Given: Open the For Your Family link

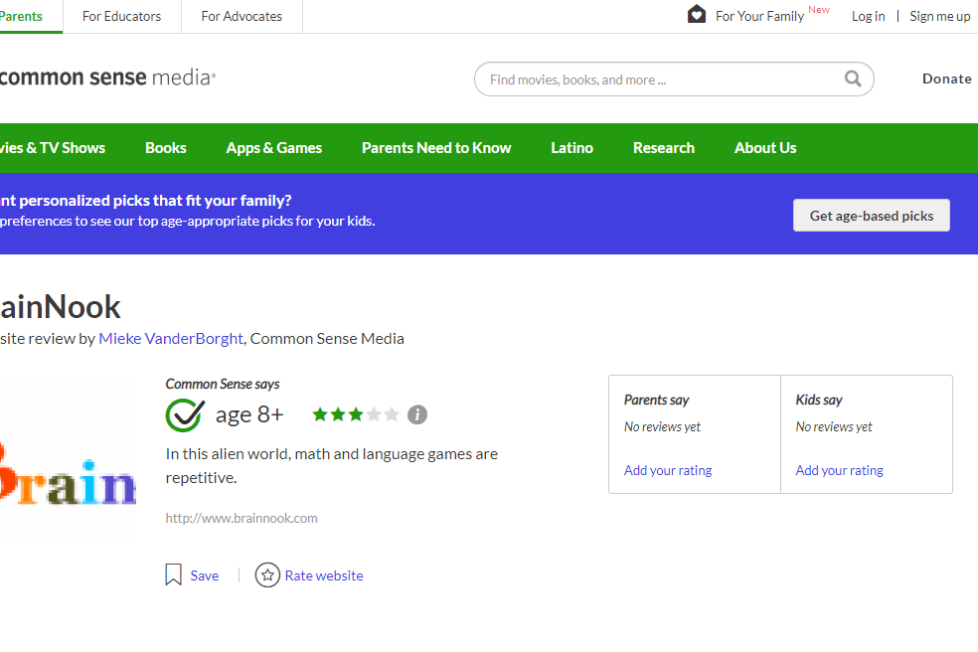Looking at the screenshot, I should (x=760, y=16).
